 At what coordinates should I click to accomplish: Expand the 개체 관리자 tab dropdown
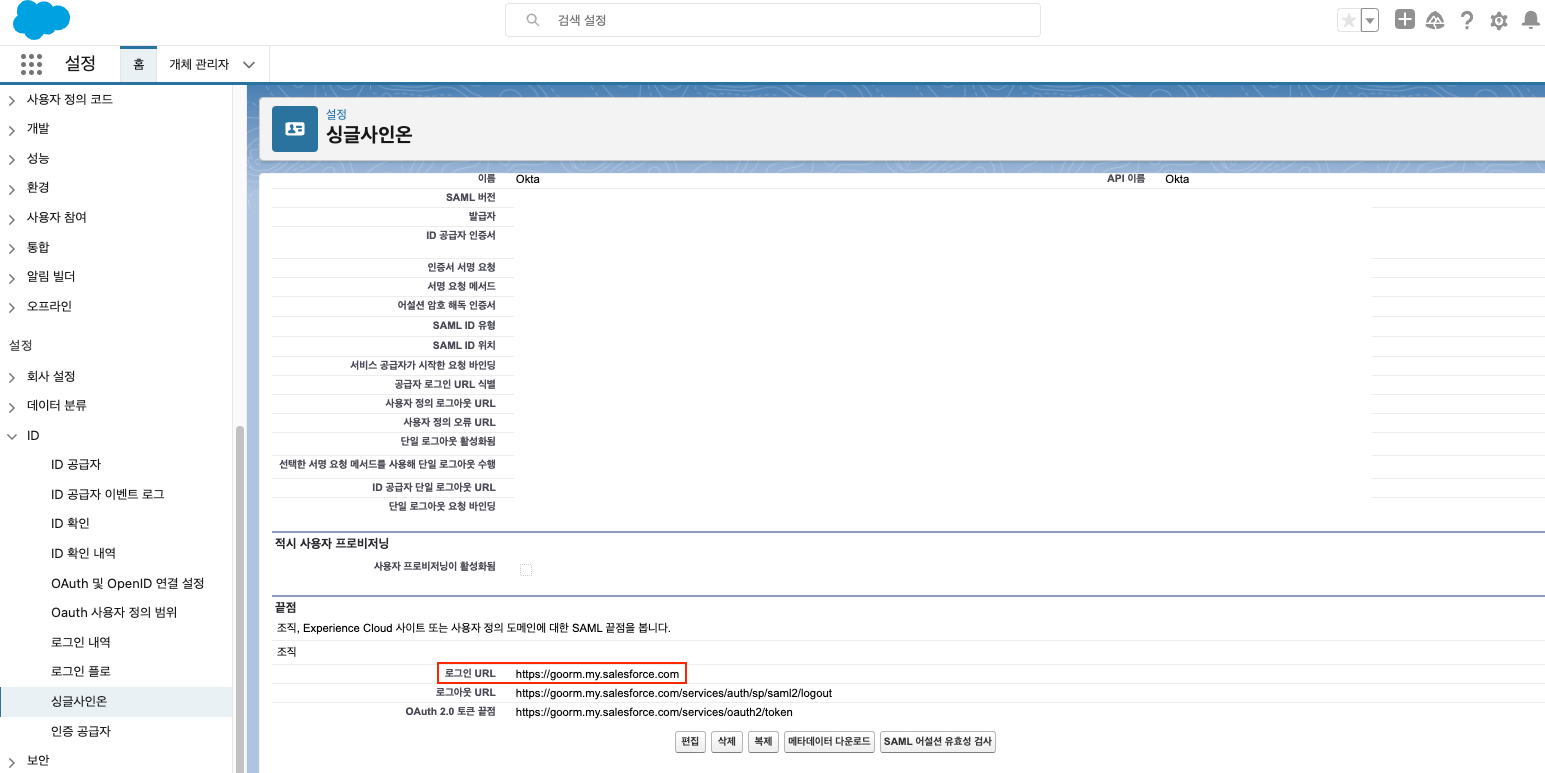tap(249, 64)
